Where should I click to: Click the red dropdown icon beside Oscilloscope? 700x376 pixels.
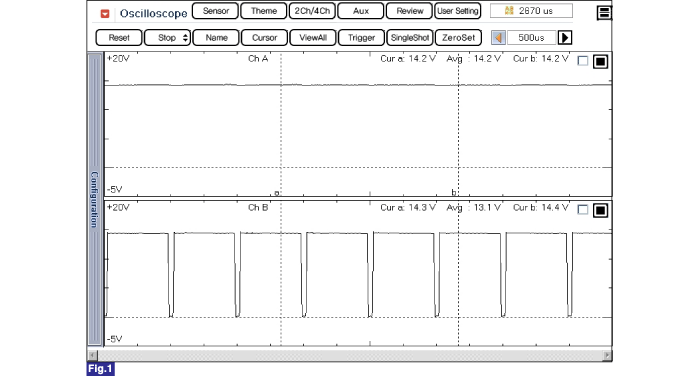click(x=105, y=14)
